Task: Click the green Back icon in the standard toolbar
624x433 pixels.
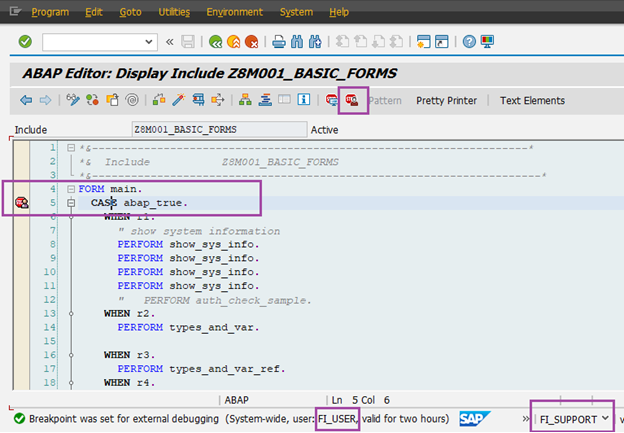Action: (x=215, y=41)
